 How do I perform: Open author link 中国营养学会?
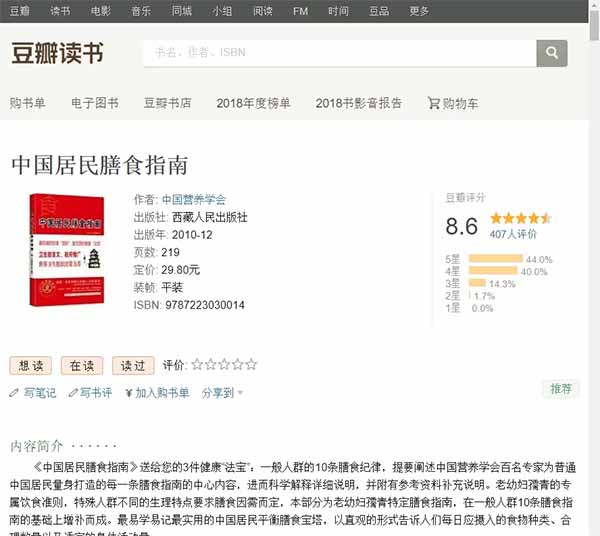click(194, 199)
